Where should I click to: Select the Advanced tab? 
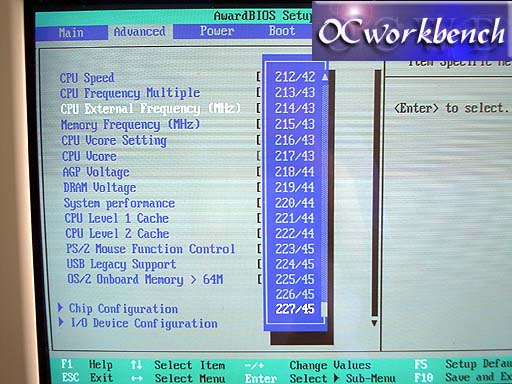pos(139,32)
